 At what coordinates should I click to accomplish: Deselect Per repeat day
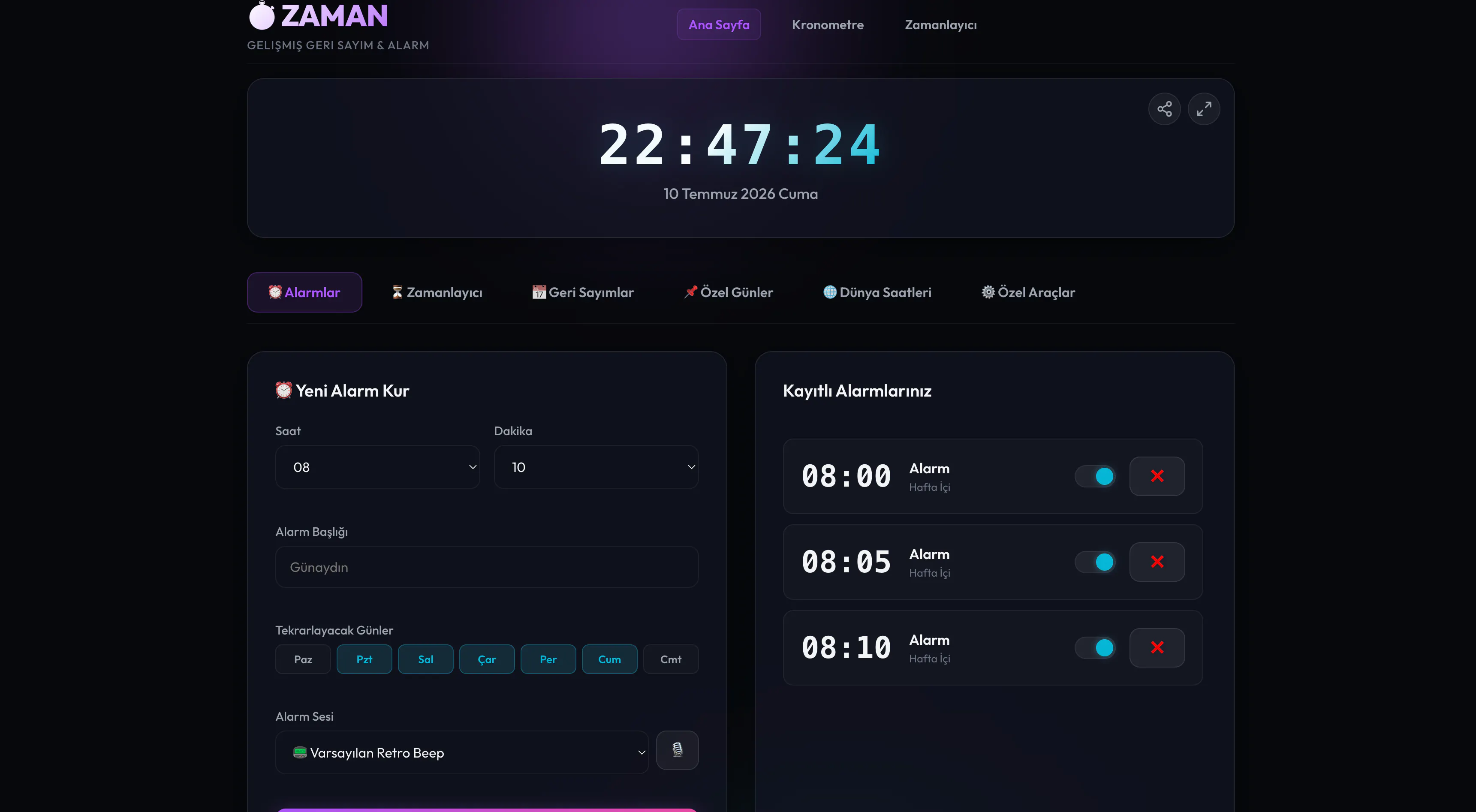tap(548, 659)
